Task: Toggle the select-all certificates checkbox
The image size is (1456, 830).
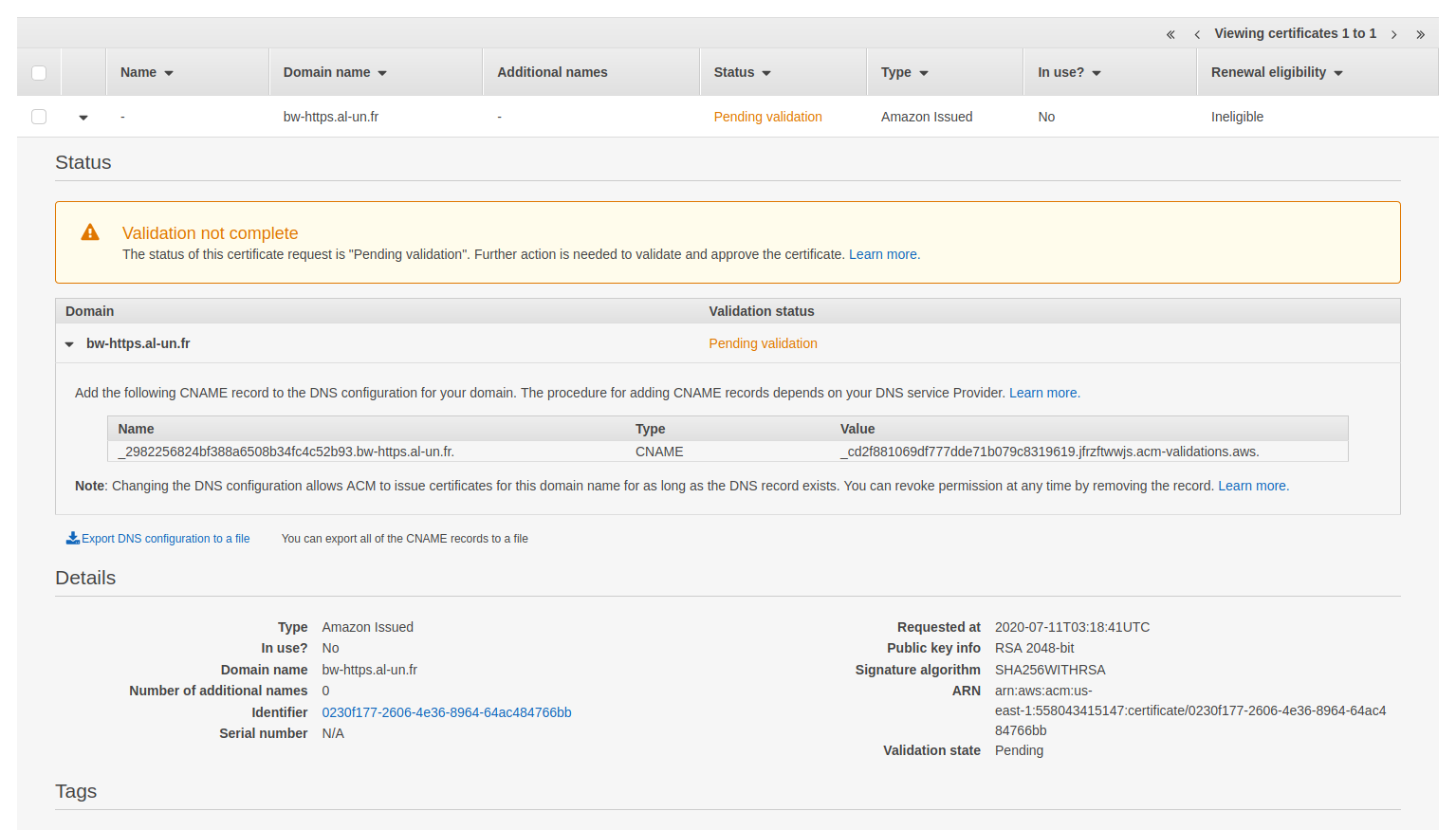Action: [39, 73]
